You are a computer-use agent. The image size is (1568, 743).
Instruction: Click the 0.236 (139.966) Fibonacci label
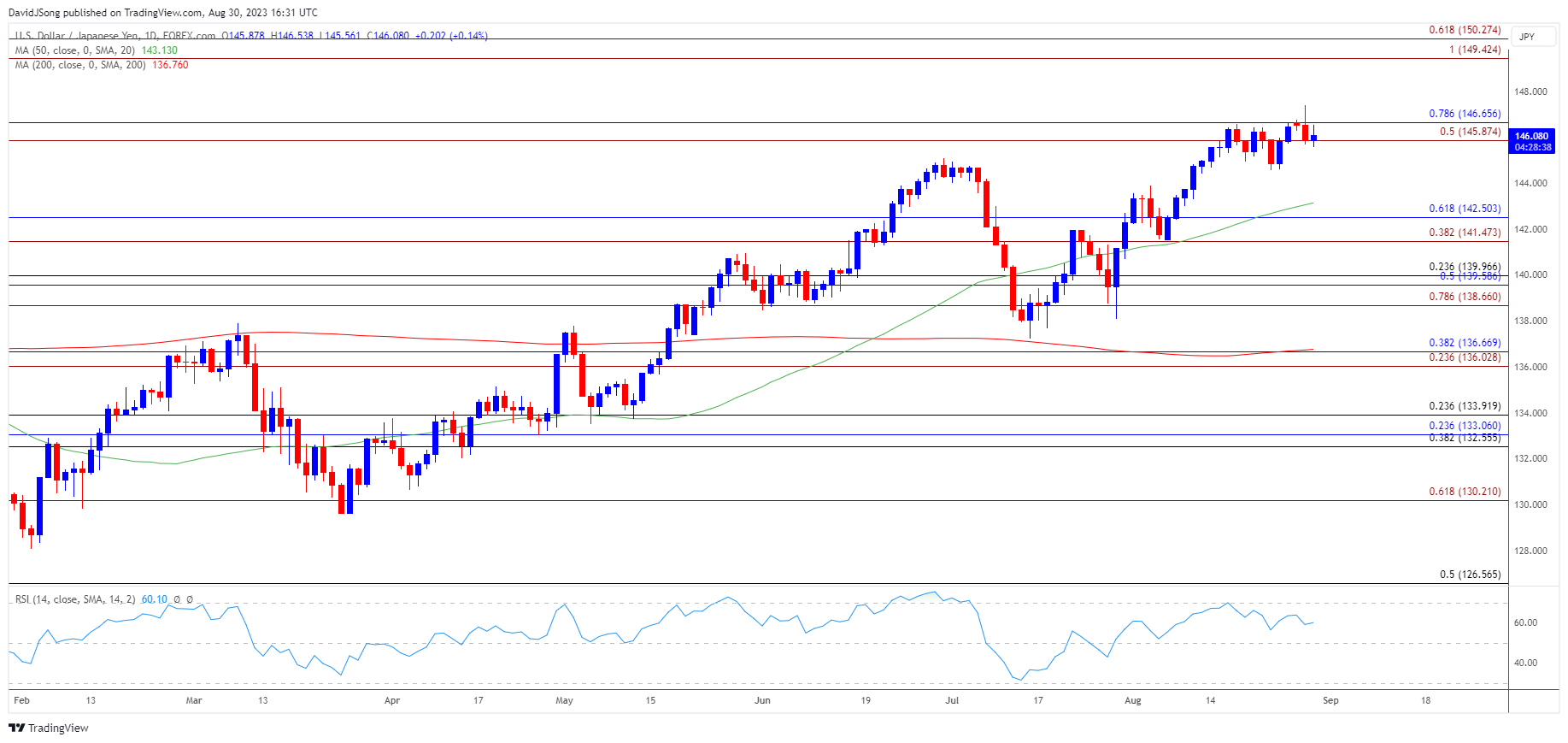pyautogui.click(x=1465, y=267)
